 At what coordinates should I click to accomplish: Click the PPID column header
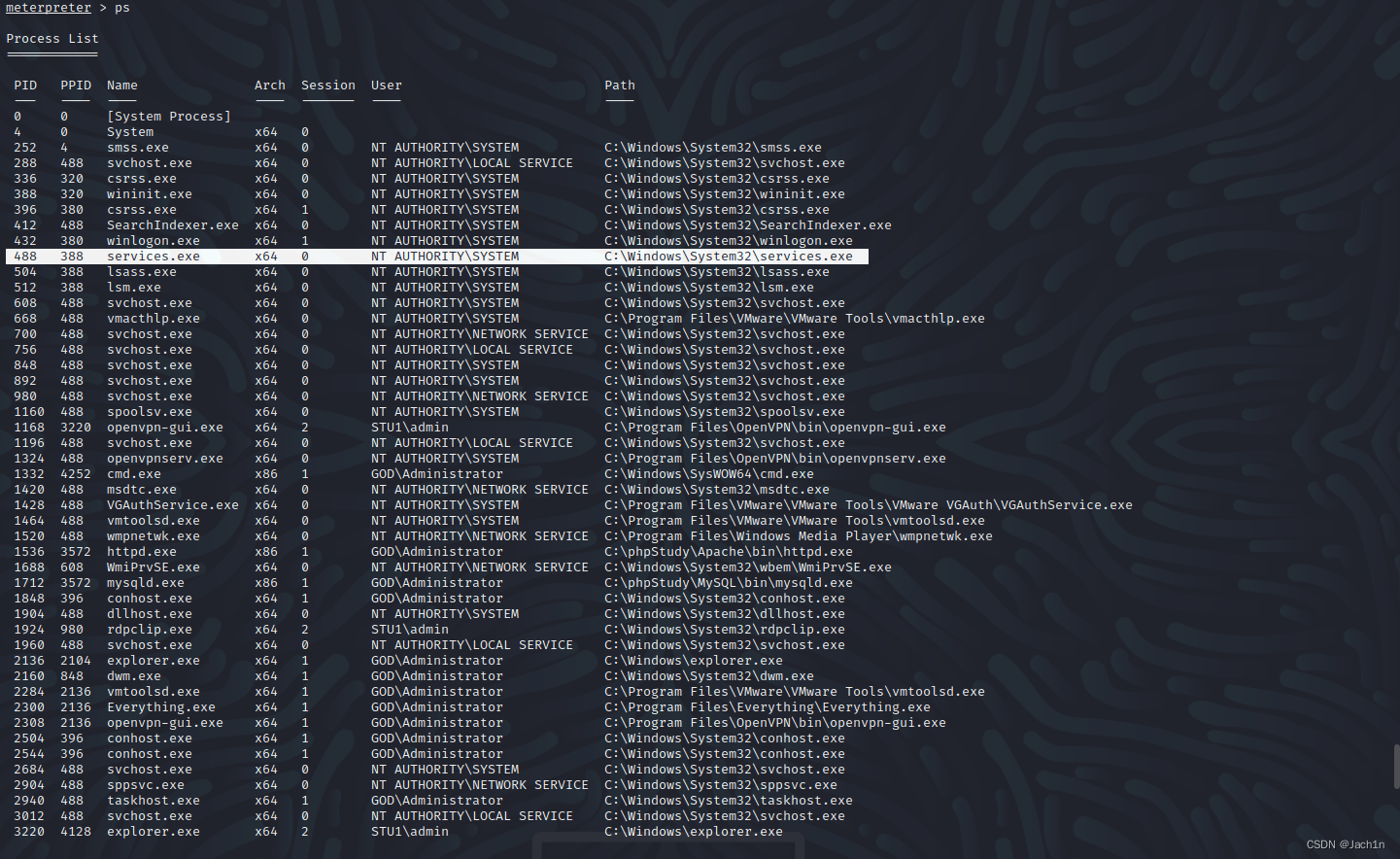coord(76,86)
